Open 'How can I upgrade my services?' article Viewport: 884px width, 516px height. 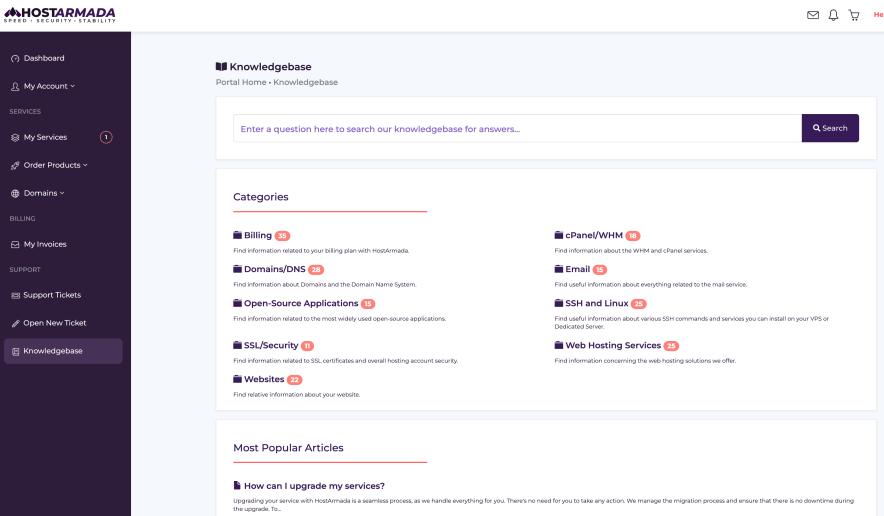coord(314,486)
